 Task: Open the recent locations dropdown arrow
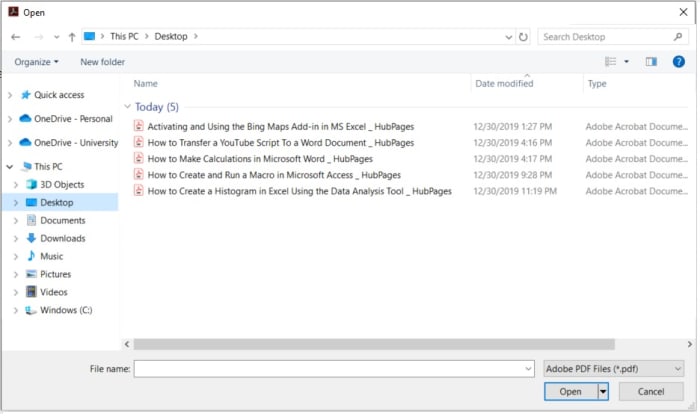coord(56,37)
